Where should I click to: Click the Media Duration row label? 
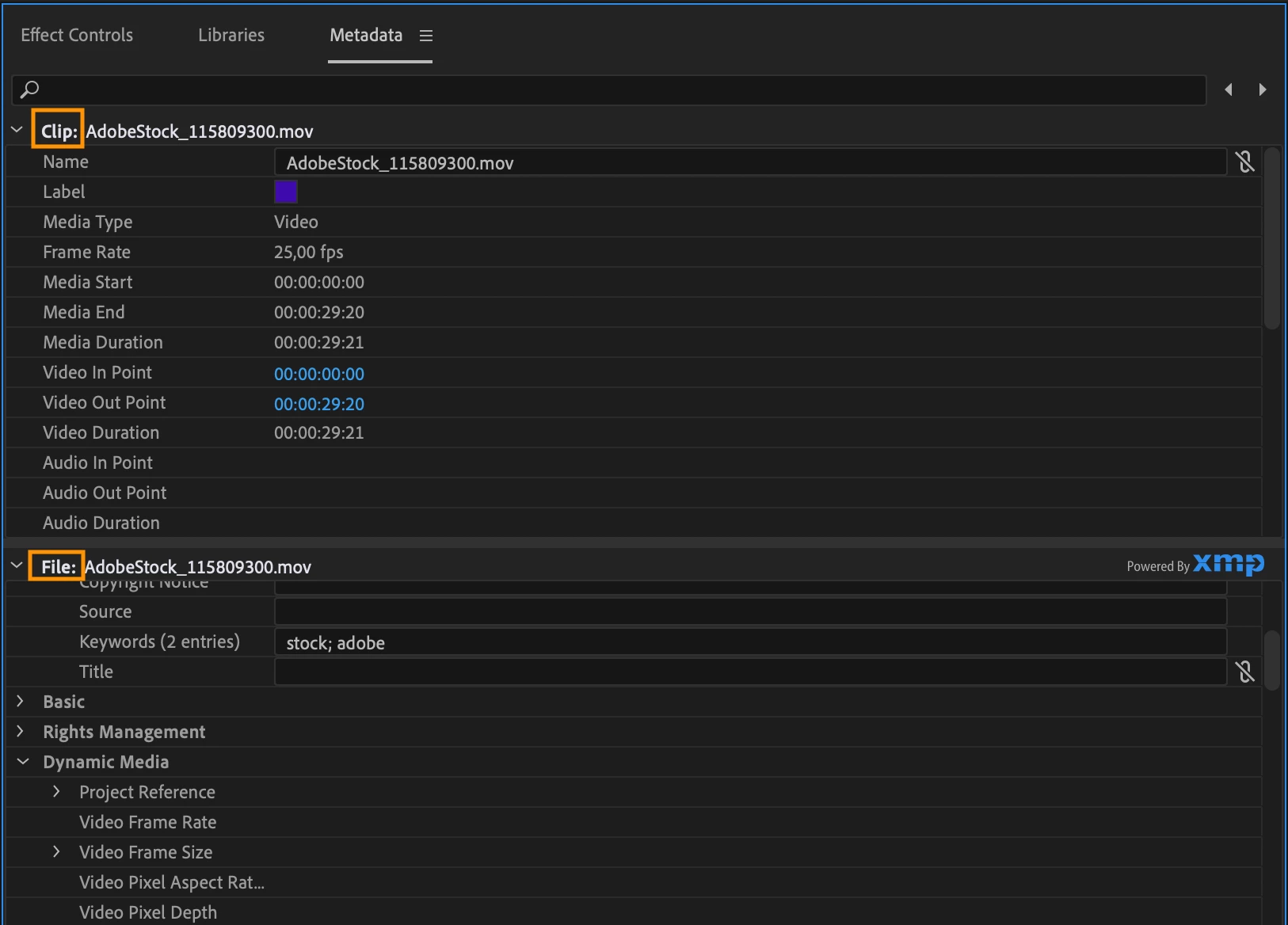(103, 342)
